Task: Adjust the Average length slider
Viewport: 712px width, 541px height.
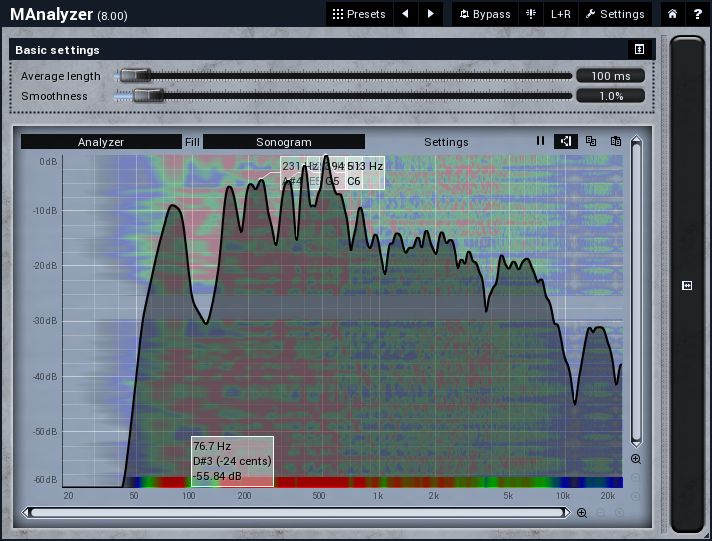Action: coord(343,76)
